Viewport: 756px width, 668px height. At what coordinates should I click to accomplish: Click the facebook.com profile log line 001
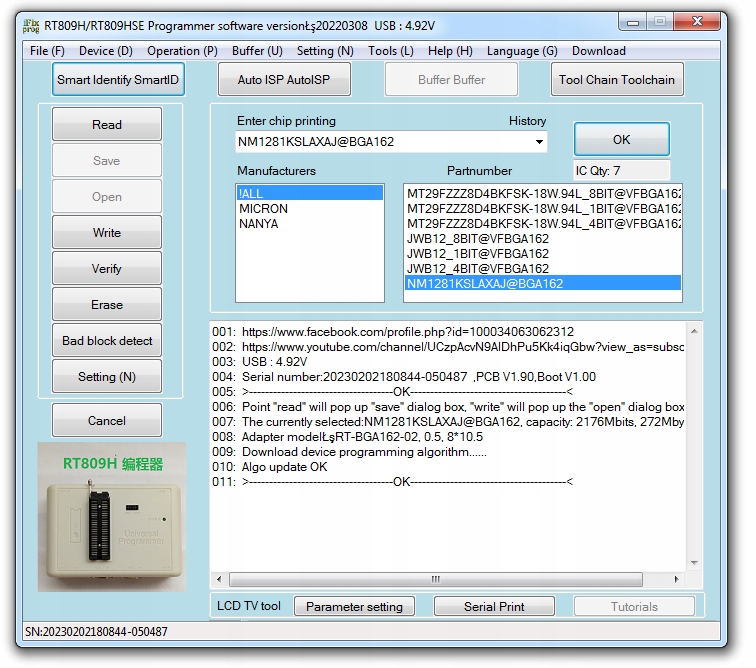tap(393, 332)
